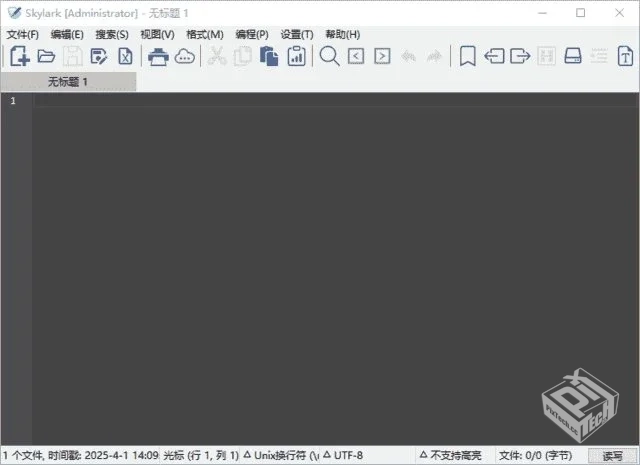
Task: Open search with the magnifier icon
Action: (329, 56)
